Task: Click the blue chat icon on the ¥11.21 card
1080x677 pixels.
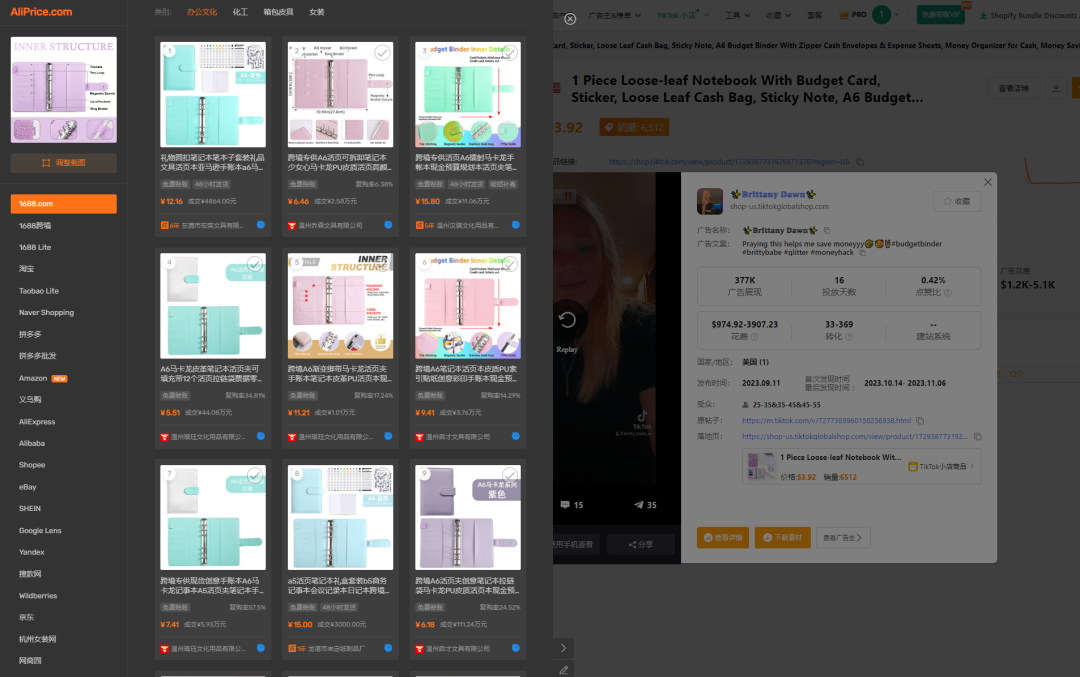Action: 388,437
